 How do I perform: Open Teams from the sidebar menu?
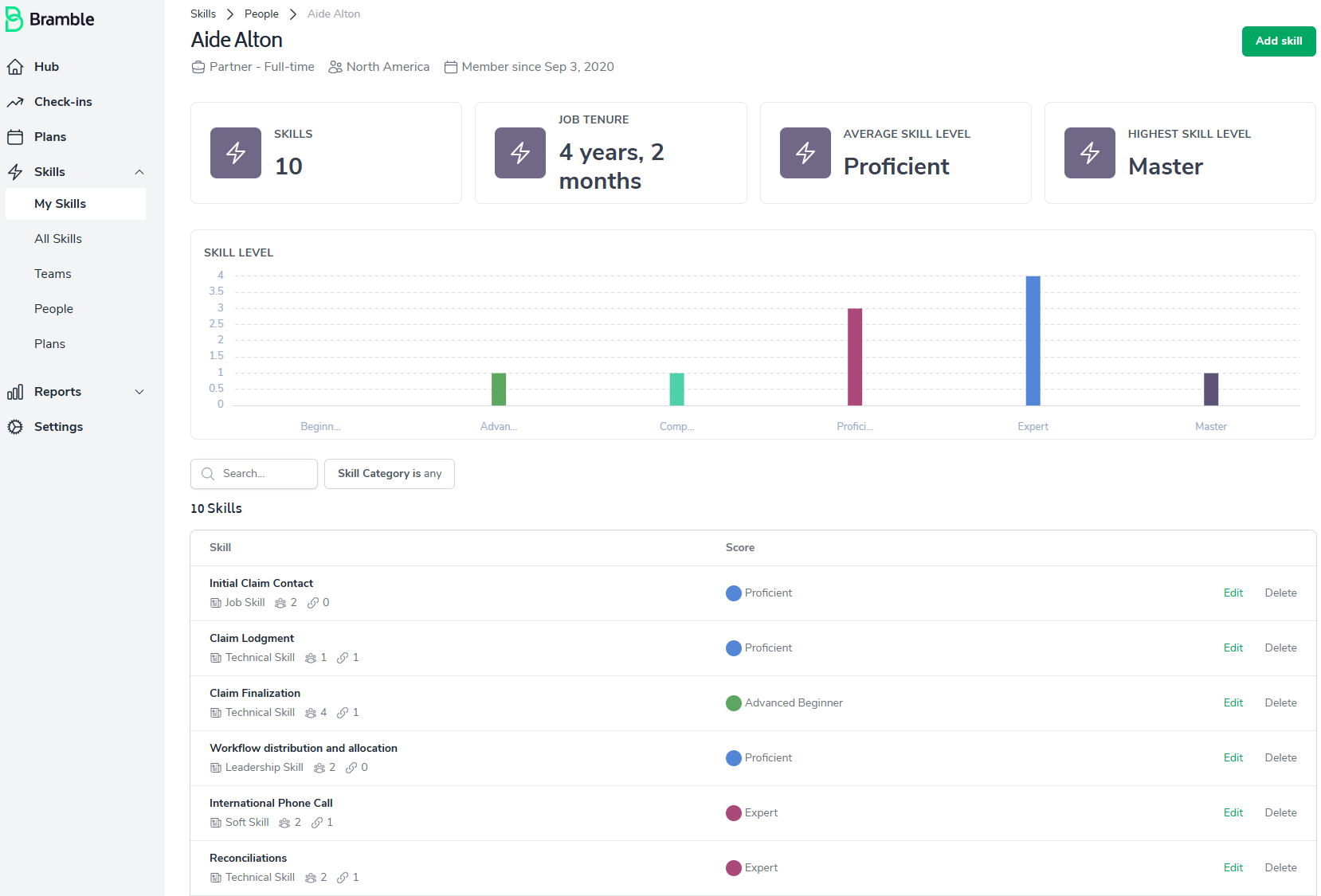click(x=53, y=274)
